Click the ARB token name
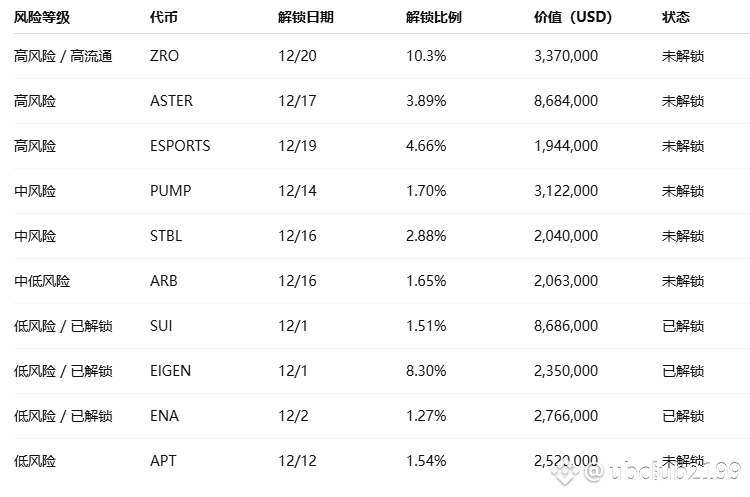750x497 pixels. click(x=163, y=281)
